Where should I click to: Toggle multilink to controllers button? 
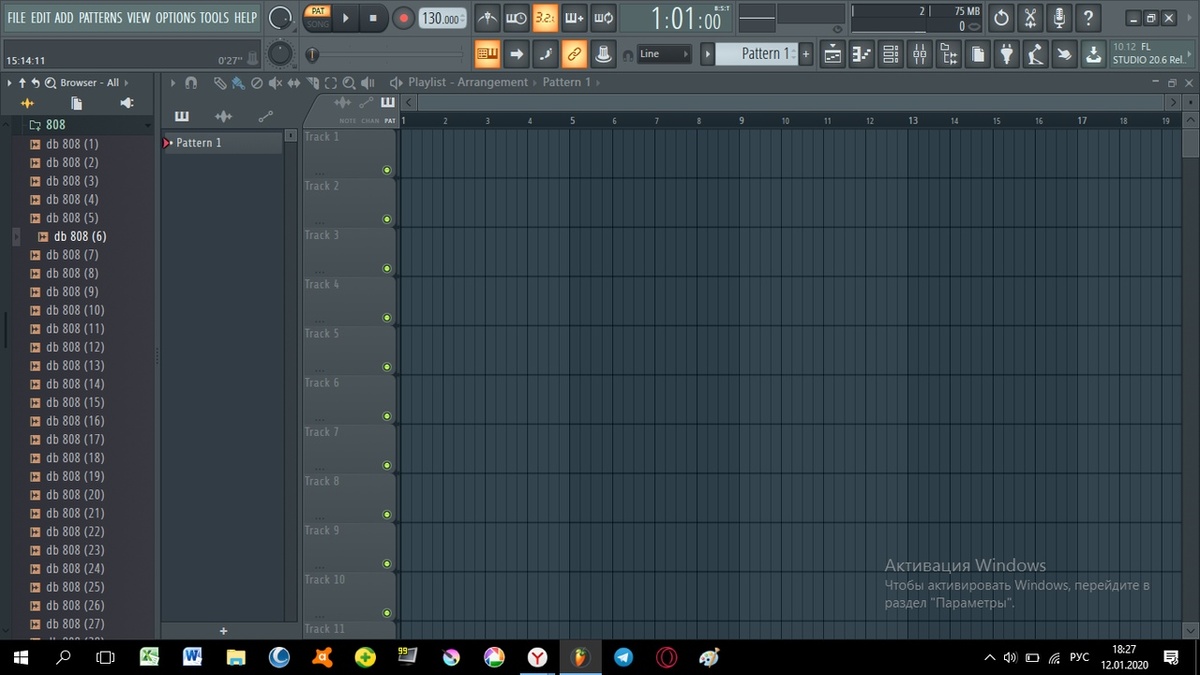[603, 54]
